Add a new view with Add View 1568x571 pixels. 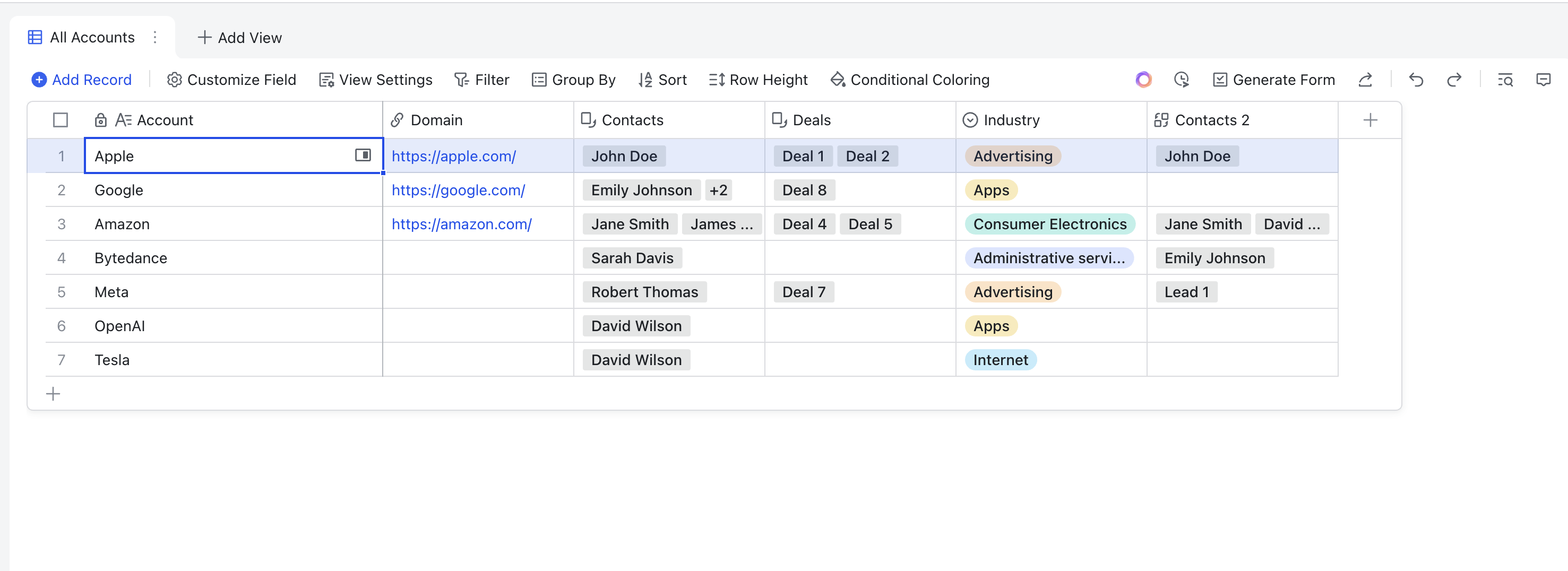(240, 37)
